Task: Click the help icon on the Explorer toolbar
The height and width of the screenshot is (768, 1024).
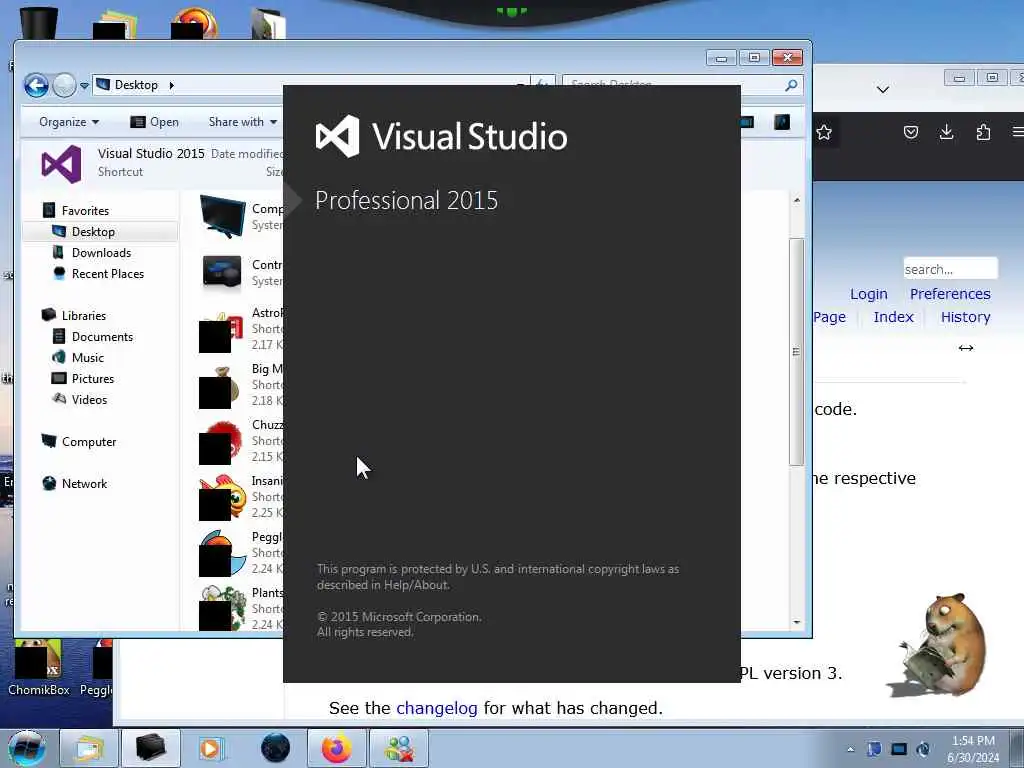Action: click(782, 122)
